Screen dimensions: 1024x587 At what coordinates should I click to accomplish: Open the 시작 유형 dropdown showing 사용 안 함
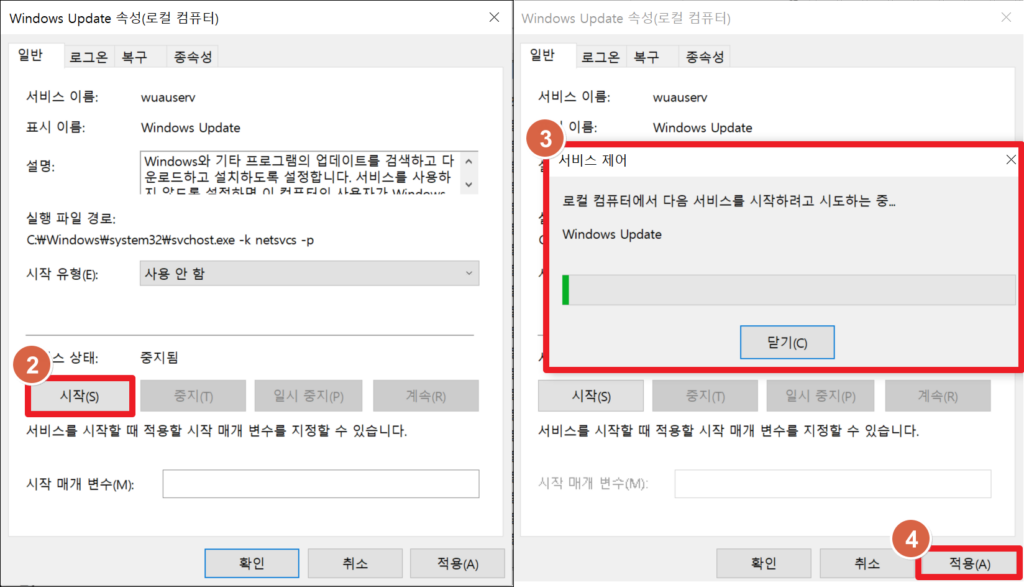pyautogui.click(x=310, y=274)
